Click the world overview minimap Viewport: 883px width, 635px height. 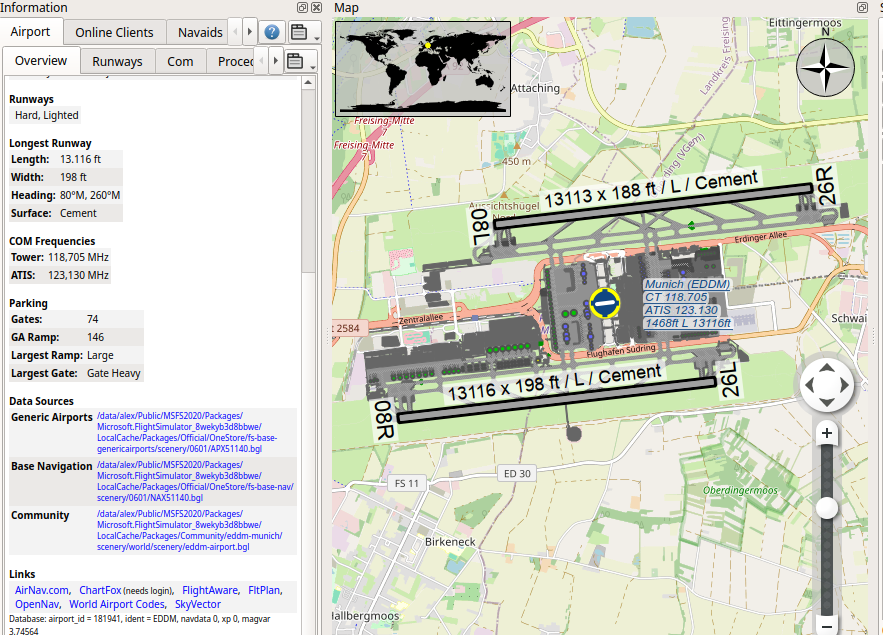click(423, 69)
